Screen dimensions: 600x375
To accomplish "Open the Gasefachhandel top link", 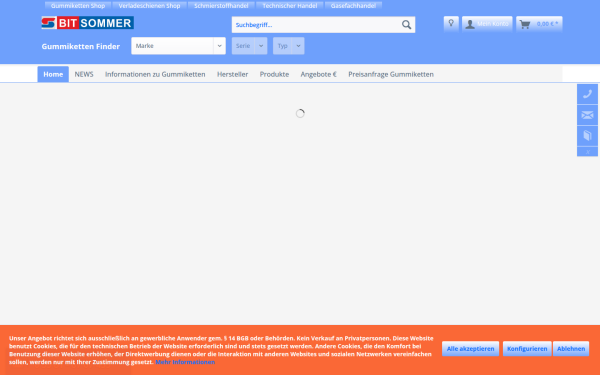I will point(353,6).
